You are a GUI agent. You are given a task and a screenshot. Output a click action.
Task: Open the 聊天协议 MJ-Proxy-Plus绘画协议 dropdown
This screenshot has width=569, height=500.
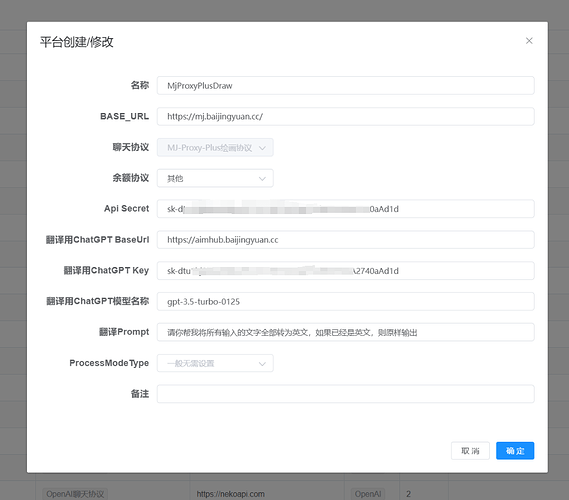(x=215, y=147)
